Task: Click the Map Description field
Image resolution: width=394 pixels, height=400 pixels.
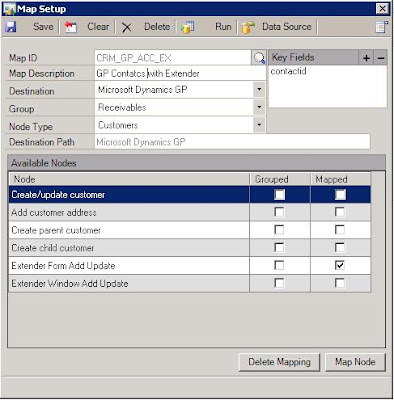Action: point(180,73)
